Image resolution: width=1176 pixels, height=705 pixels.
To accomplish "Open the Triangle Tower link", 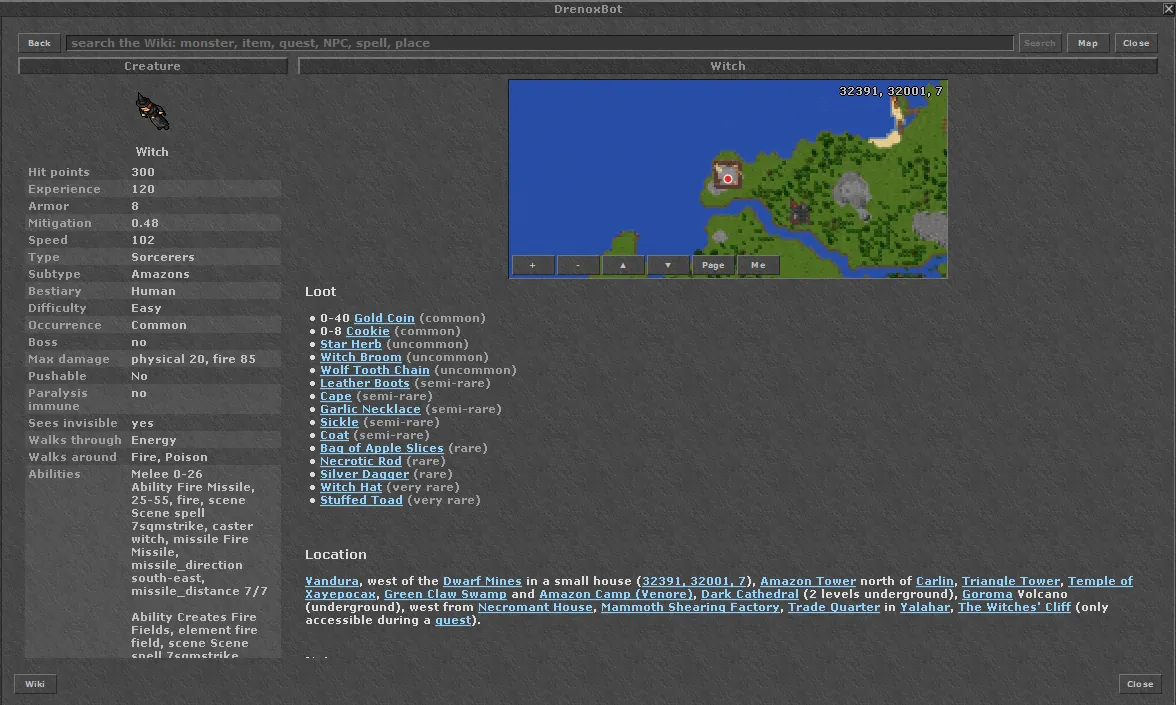I will [1010, 581].
